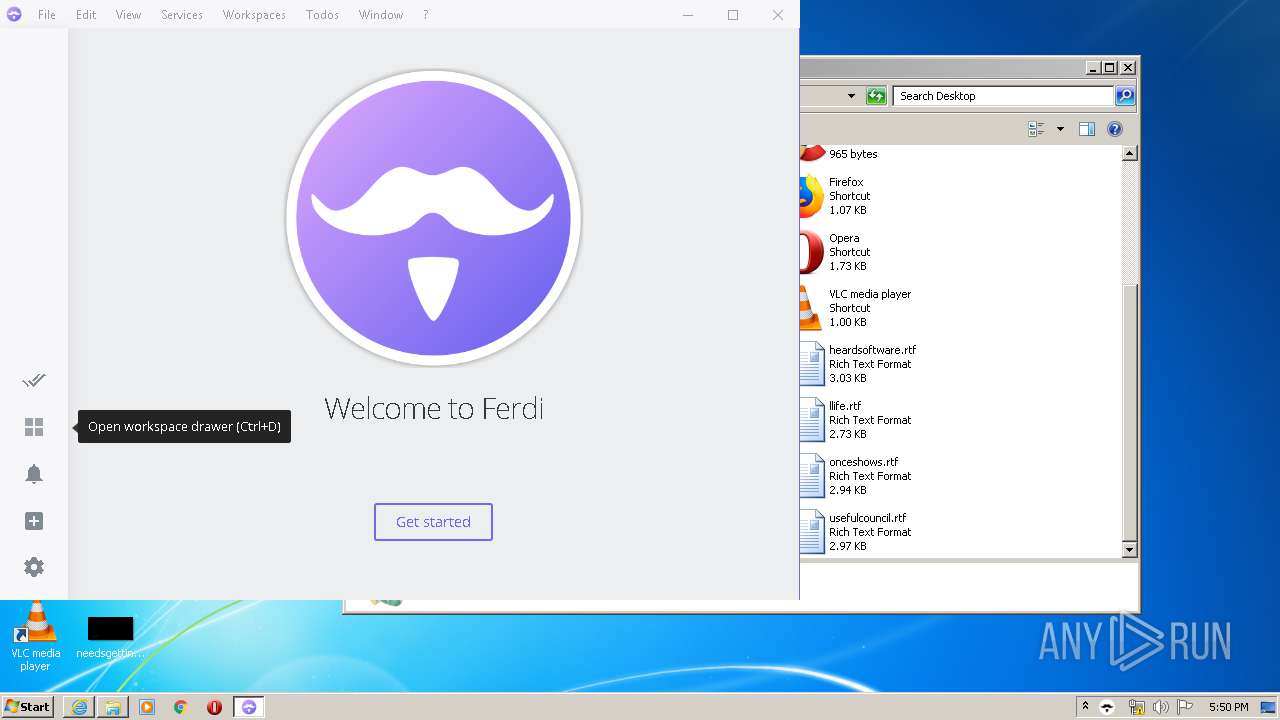
Task: Show hidden tray icons arrow
Action: [1085, 707]
